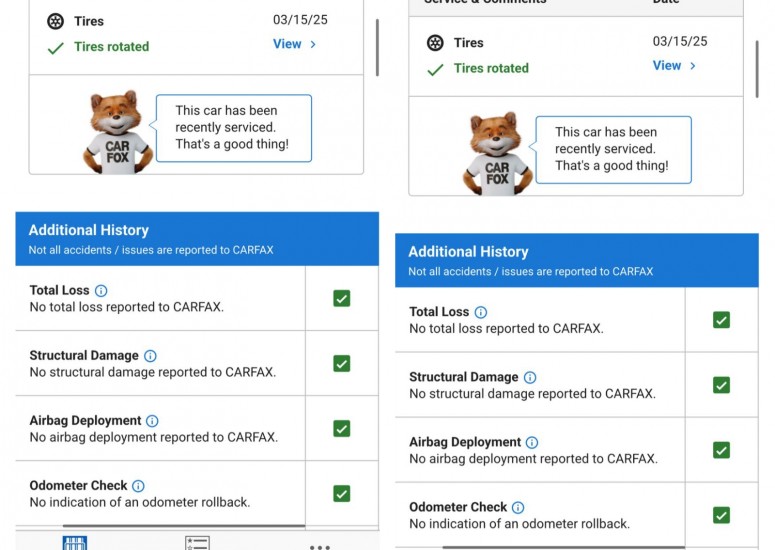Click 'No structural damage reported' text, left screenshot
This screenshot has width=775, height=550.
coord(153,373)
